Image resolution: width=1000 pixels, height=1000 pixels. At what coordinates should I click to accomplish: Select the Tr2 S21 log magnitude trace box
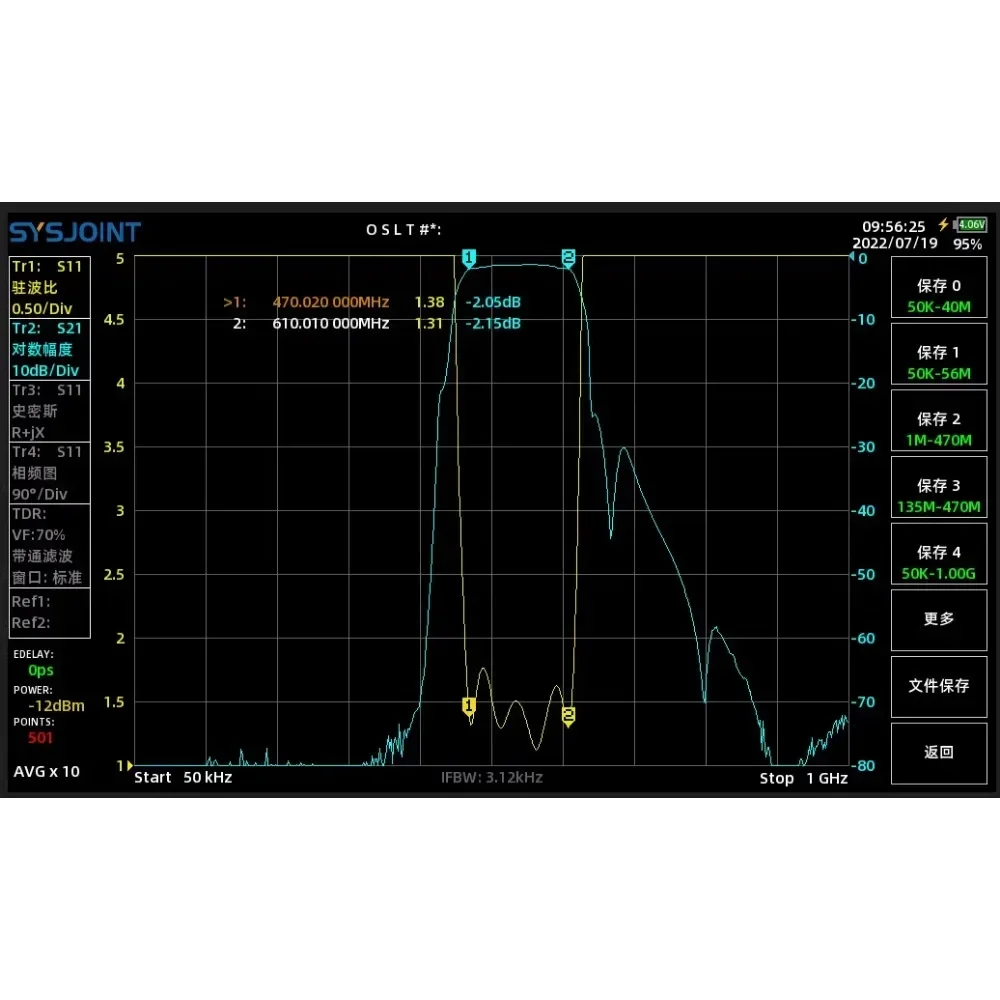point(50,349)
